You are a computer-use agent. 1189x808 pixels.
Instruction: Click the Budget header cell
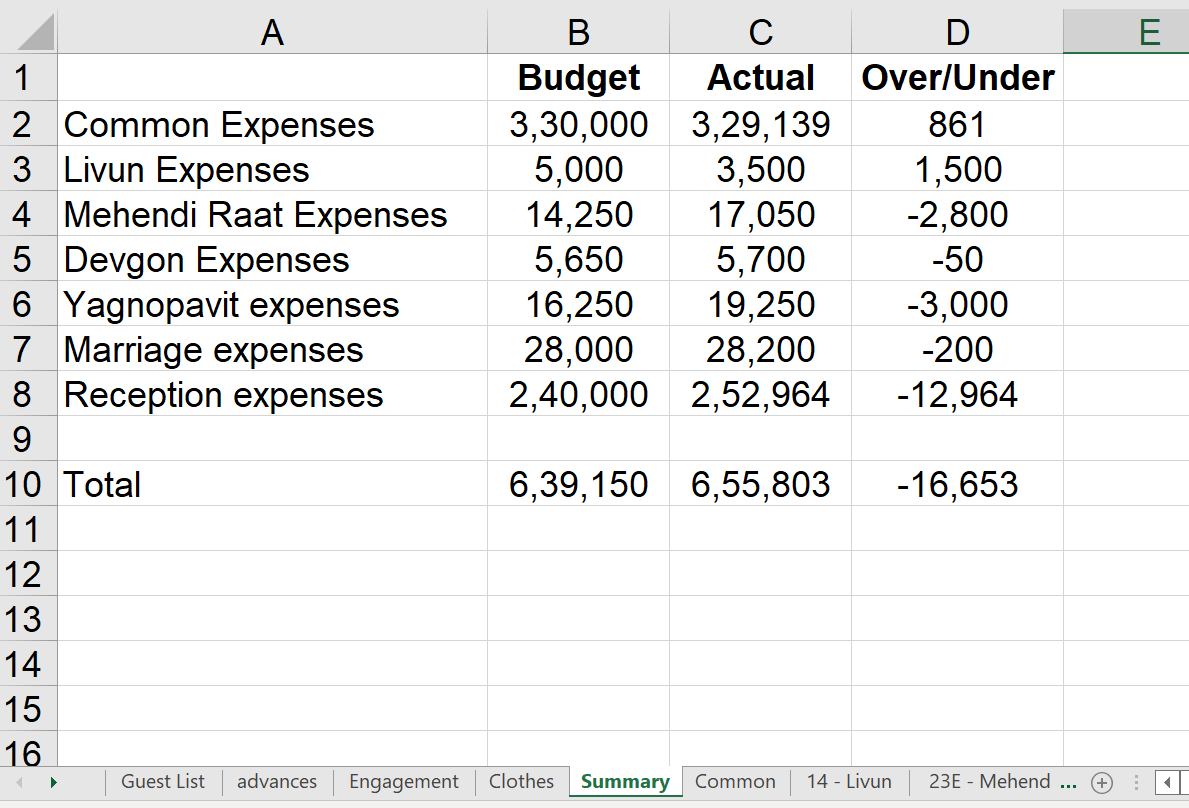579,77
